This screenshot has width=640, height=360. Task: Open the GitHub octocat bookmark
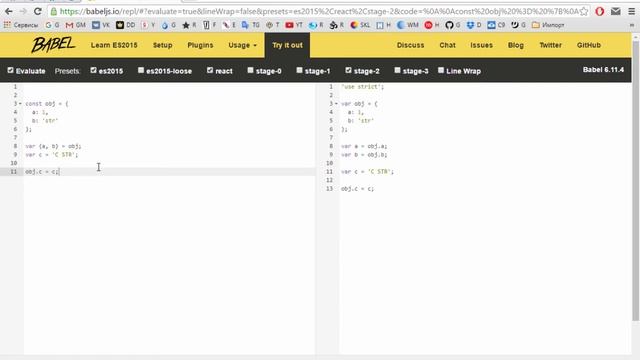coord(453,25)
